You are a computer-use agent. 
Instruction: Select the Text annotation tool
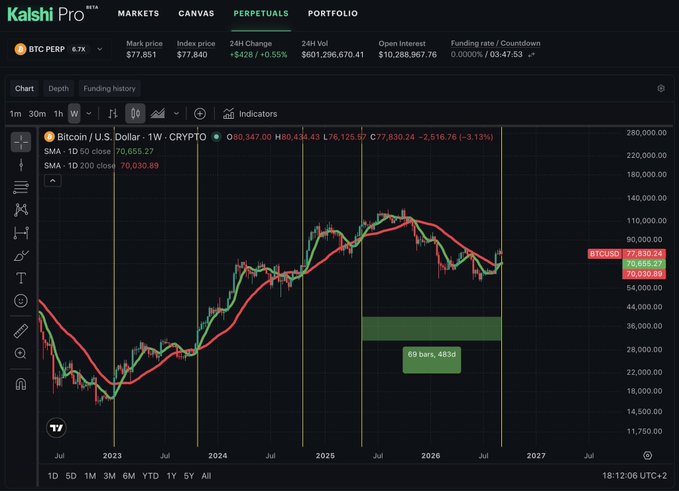21,278
